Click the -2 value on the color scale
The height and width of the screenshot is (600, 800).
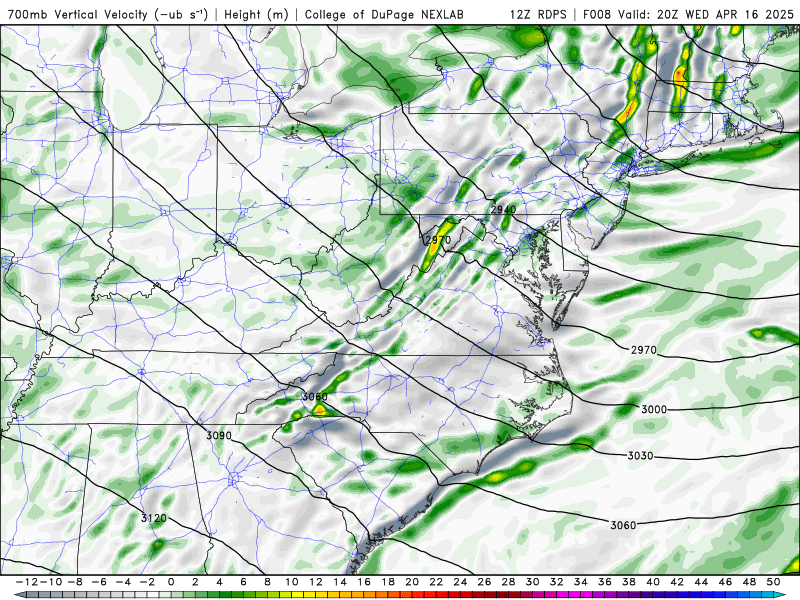[147, 582]
